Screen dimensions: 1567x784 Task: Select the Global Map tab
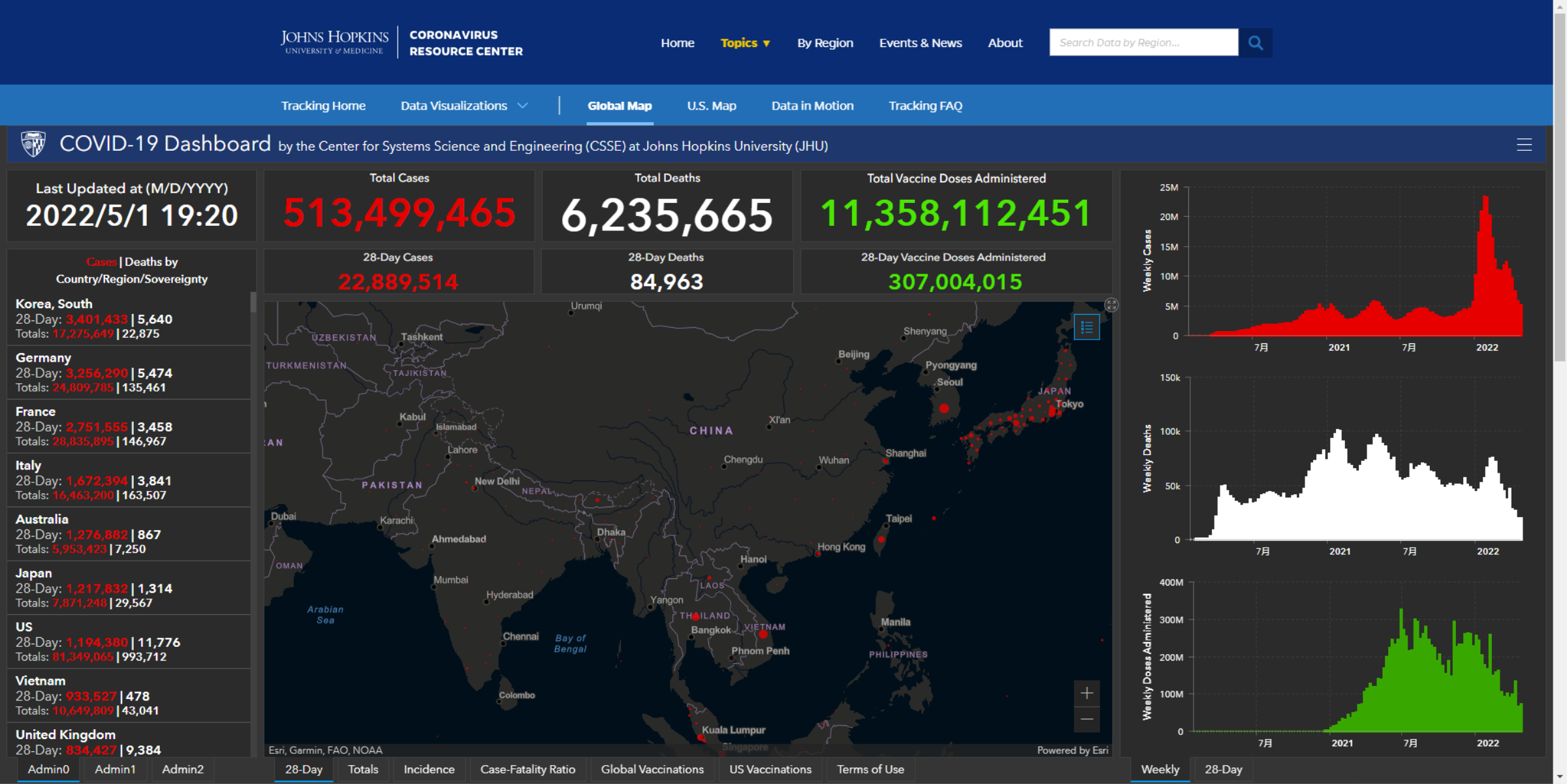coord(620,106)
